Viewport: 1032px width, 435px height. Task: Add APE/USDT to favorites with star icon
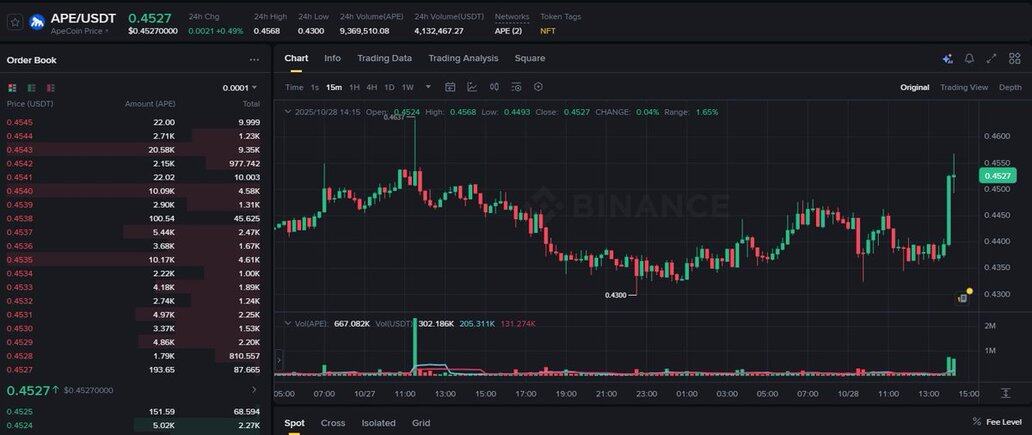(15, 21)
